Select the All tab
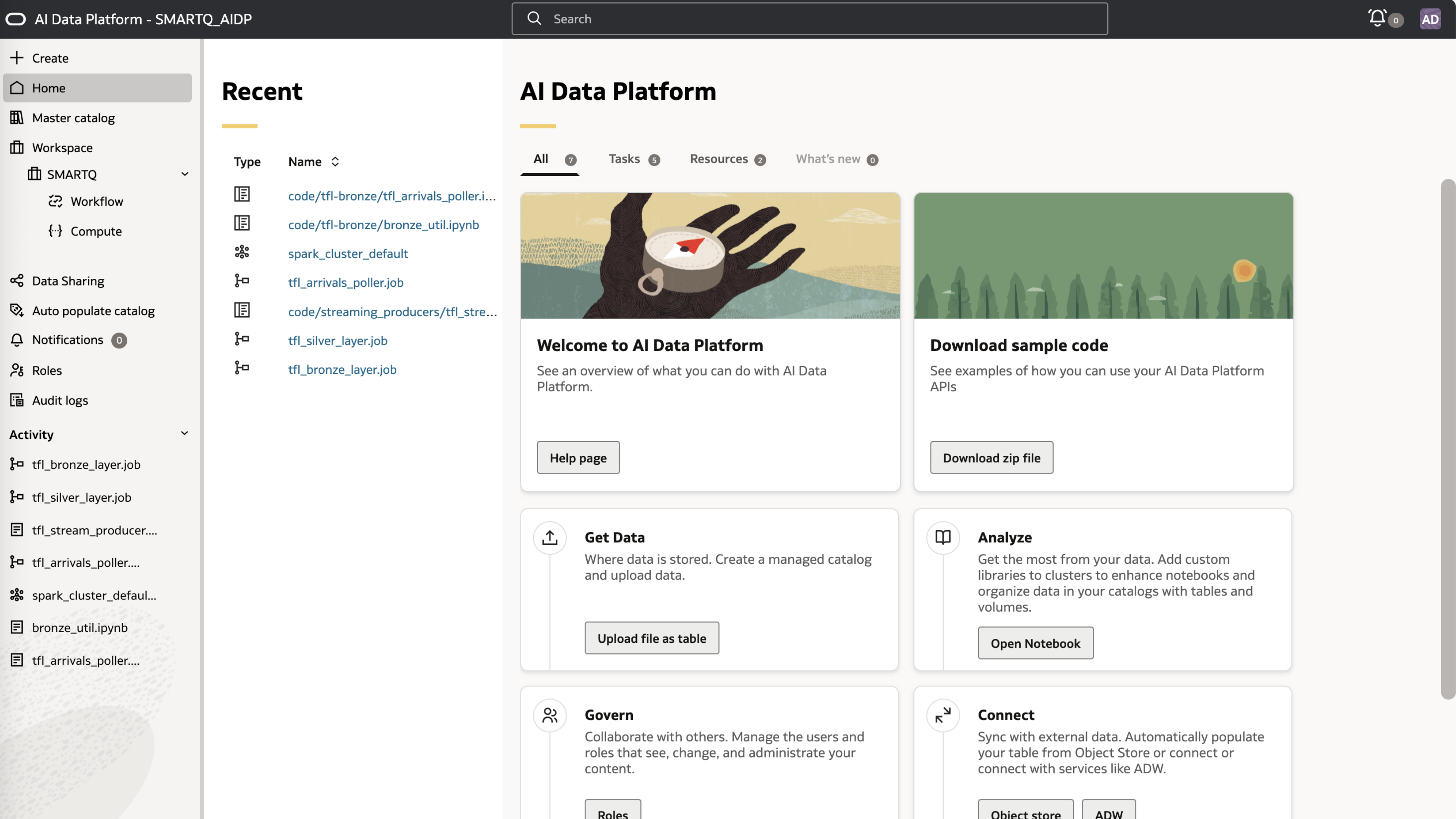This screenshot has height=819, width=1456. (x=550, y=159)
